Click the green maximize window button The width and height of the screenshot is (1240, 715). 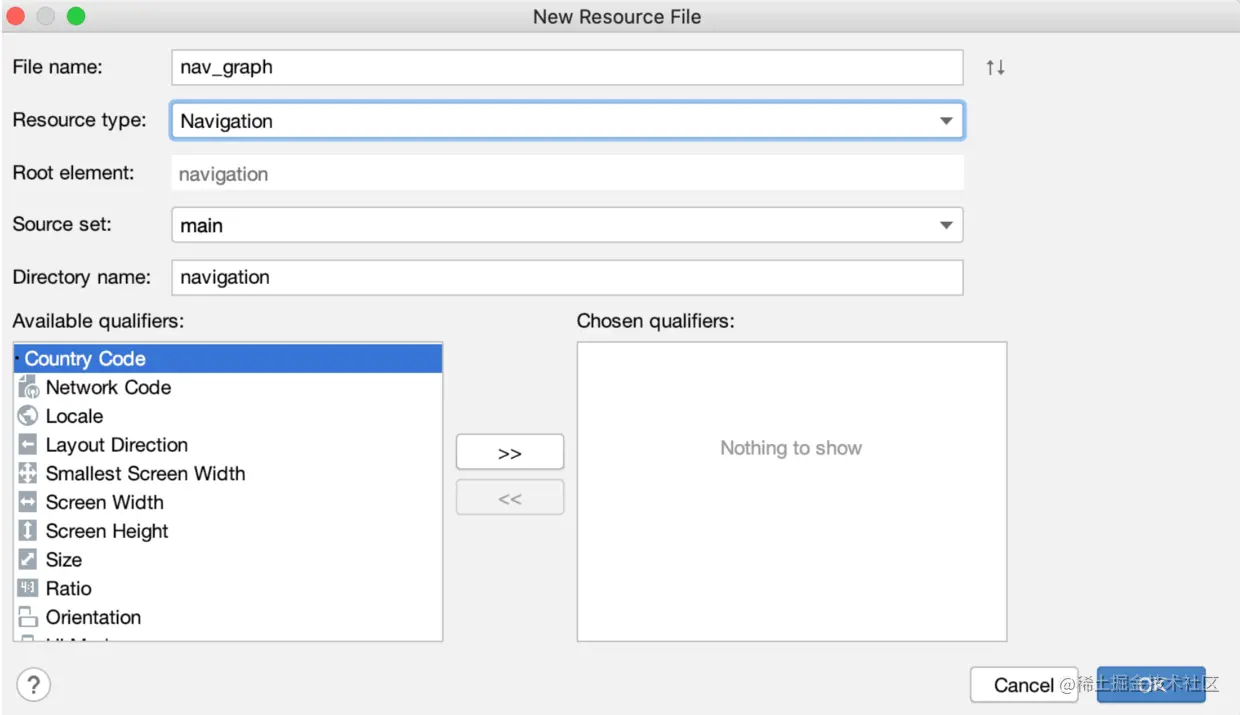76,16
